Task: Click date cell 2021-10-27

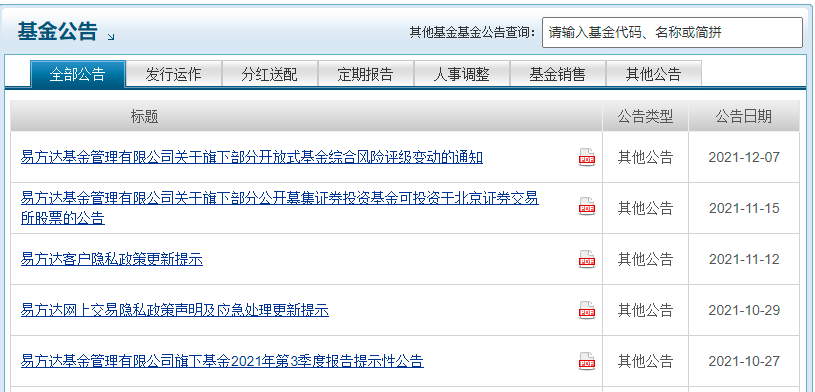Action: [x=744, y=361]
